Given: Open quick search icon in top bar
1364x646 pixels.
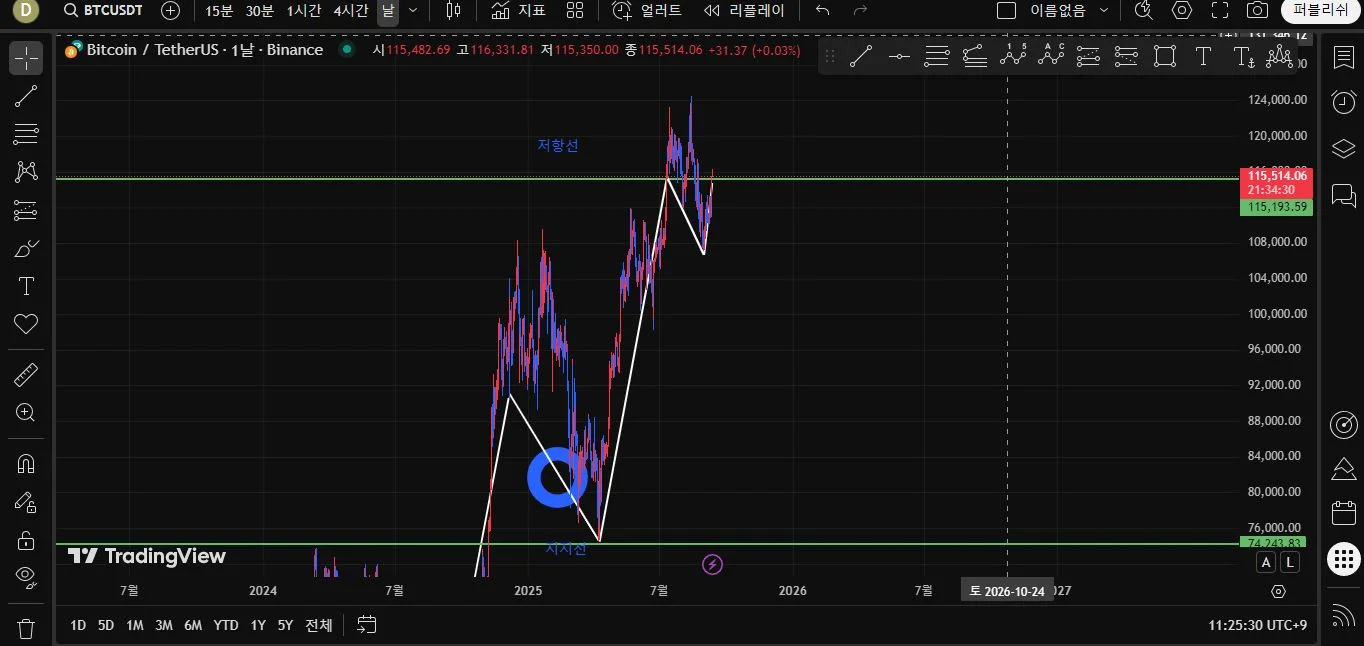Looking at the screenshot, I should click(1143, 10).
